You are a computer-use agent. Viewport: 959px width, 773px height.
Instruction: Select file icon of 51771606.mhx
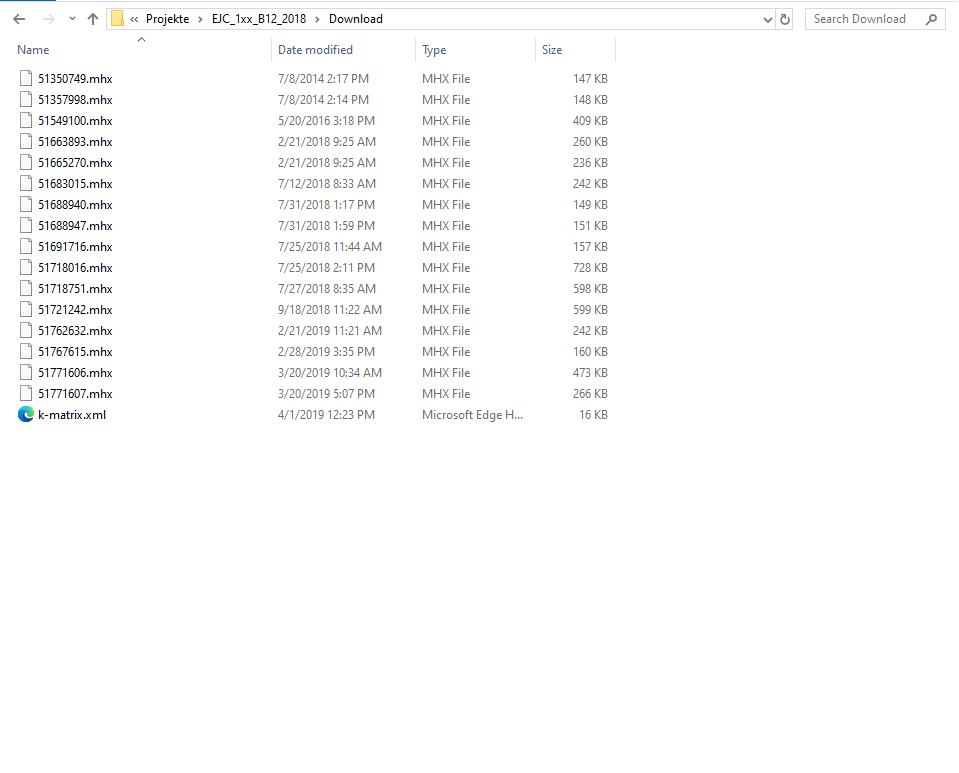tap(26, 372)
